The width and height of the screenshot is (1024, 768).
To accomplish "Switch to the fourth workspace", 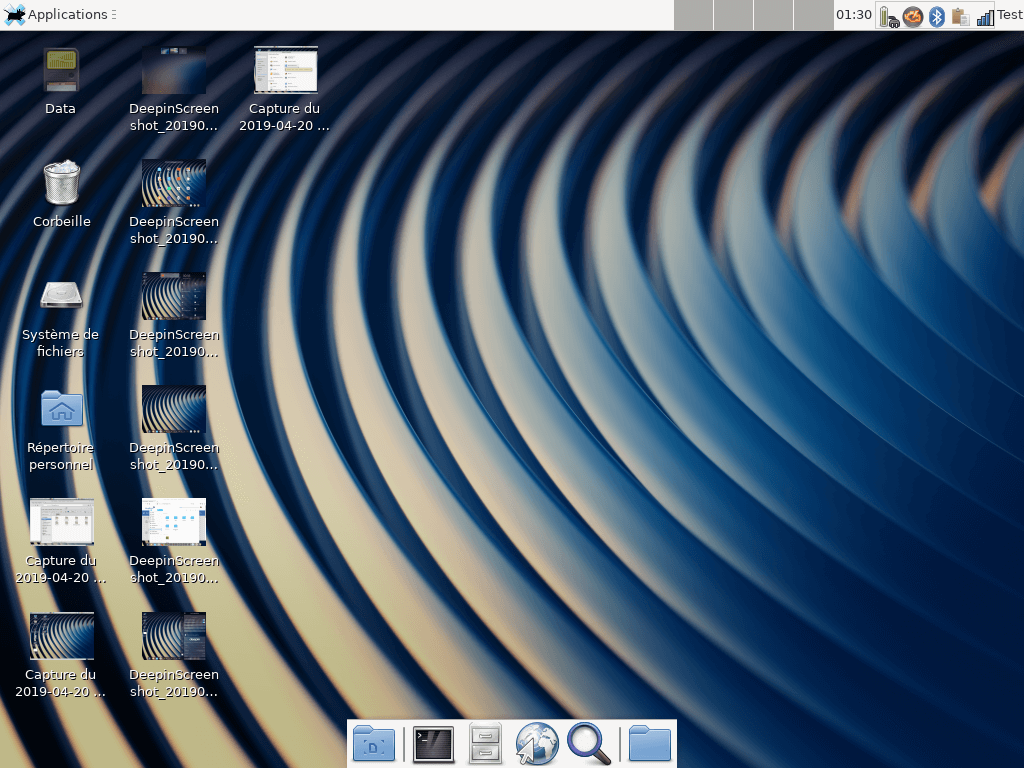I will (813, 15).
